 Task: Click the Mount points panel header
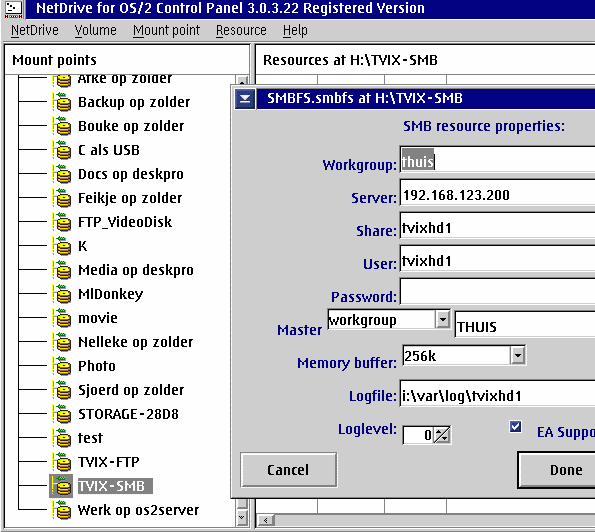pos(127,60)
